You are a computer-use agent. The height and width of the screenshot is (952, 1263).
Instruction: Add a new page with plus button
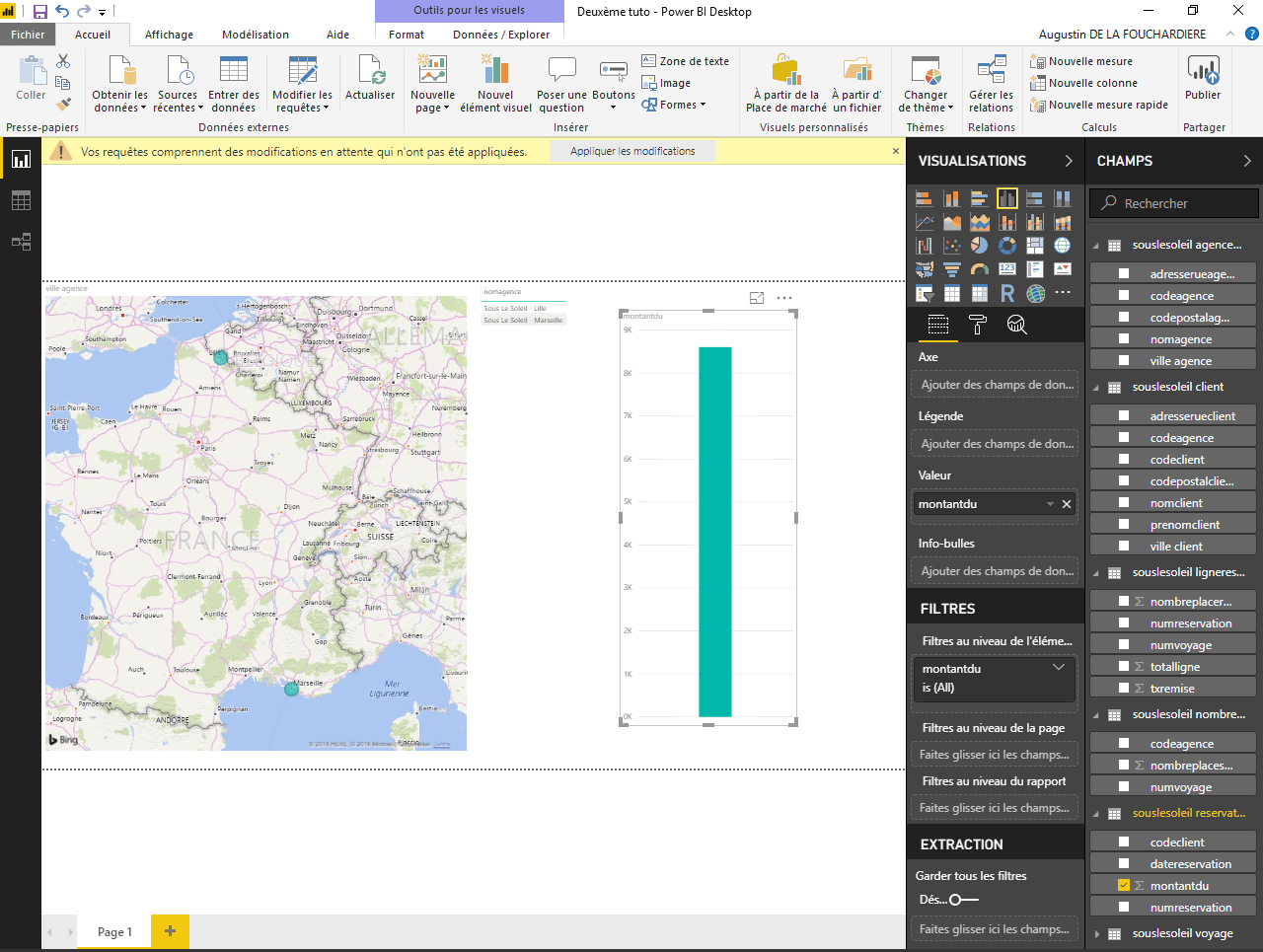pyautogui.click(x=170, y=930)
